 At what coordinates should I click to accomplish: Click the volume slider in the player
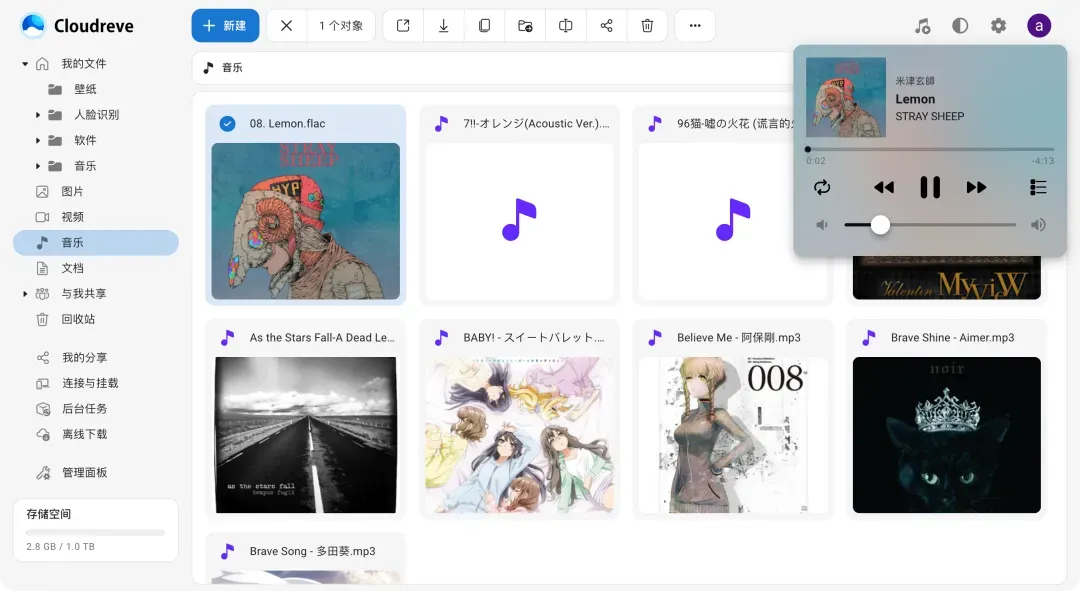[x=929, y=225]
